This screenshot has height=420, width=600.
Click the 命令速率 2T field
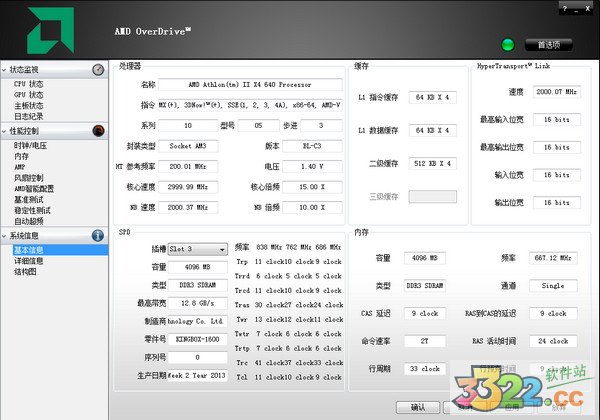point(425,341)
